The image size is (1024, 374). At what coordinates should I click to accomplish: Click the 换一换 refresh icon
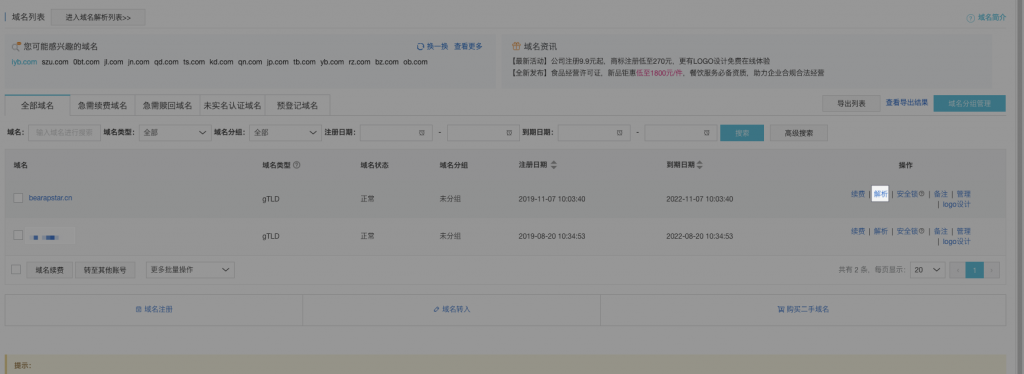point(421,46)
